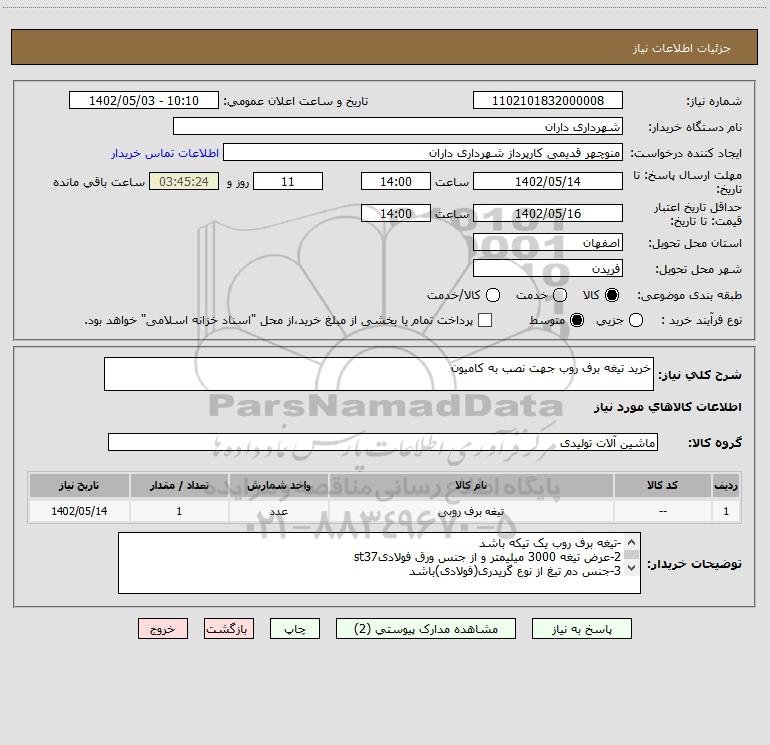
Task: Select the کالا radio button
Action: tap(612, 295)
